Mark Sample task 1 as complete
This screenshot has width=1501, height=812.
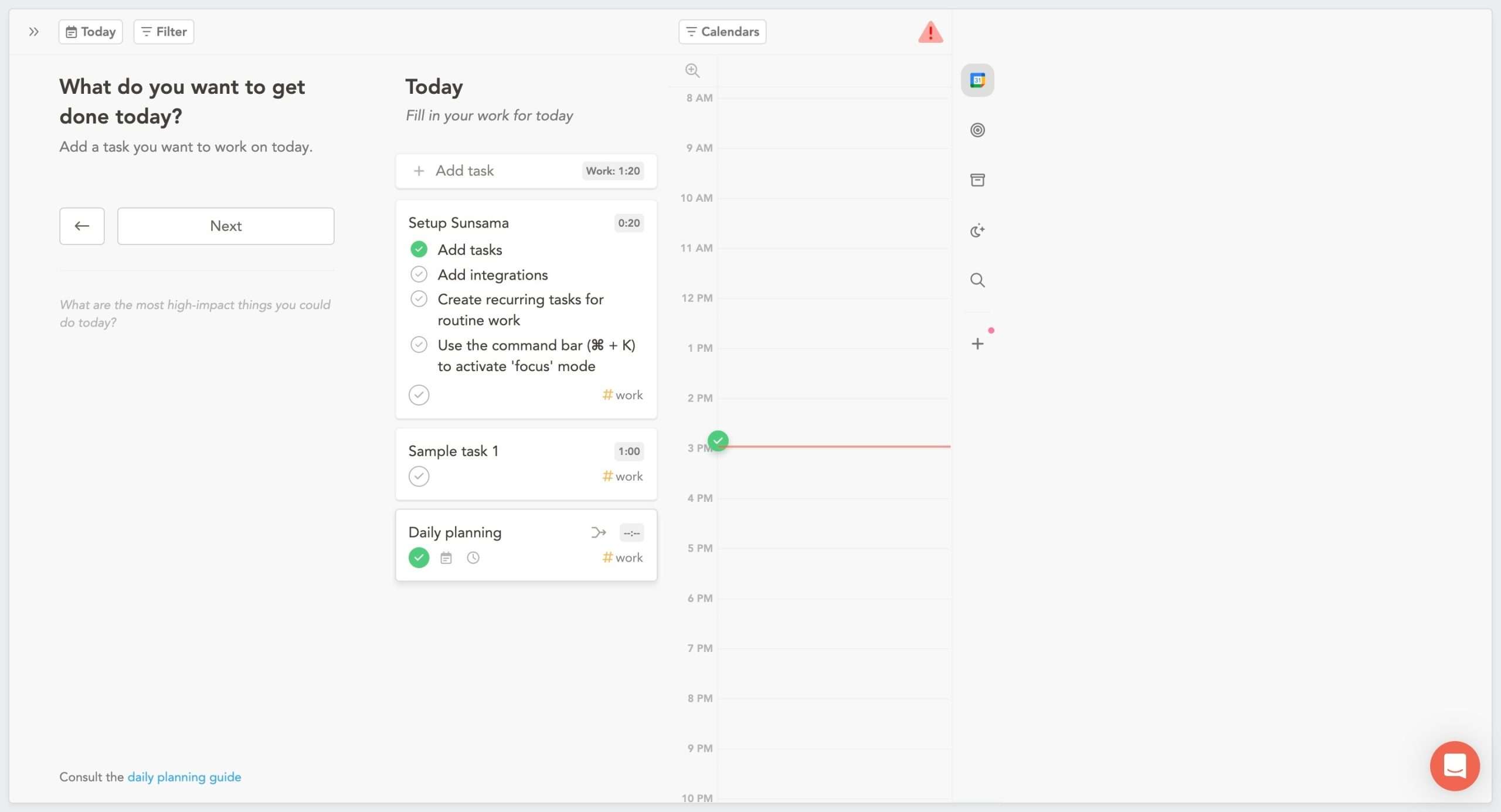point(419,476)
